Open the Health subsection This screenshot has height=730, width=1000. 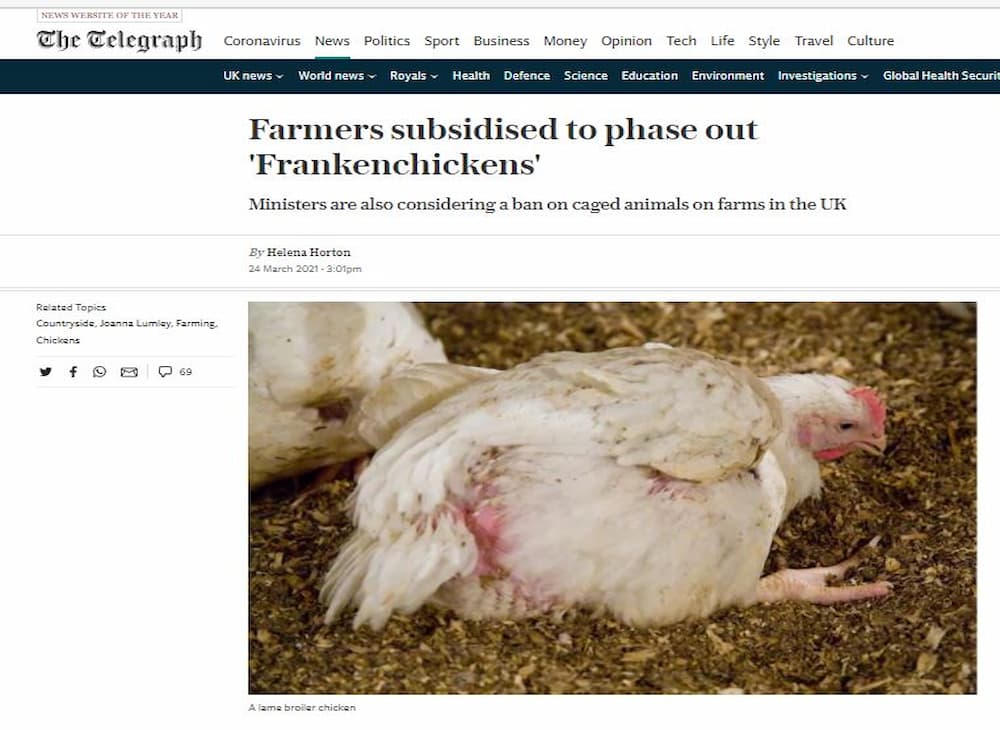[471, 76]
